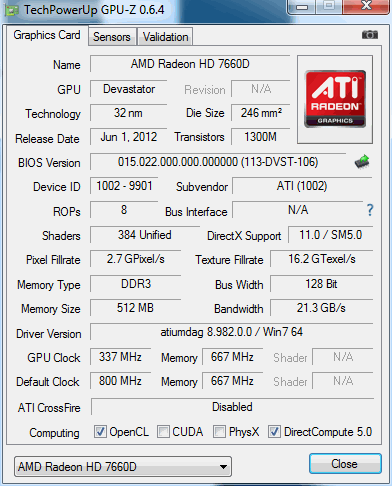
Task: Toggle the DirectCompute 5.0 checkbox
Action: (274, 432)
